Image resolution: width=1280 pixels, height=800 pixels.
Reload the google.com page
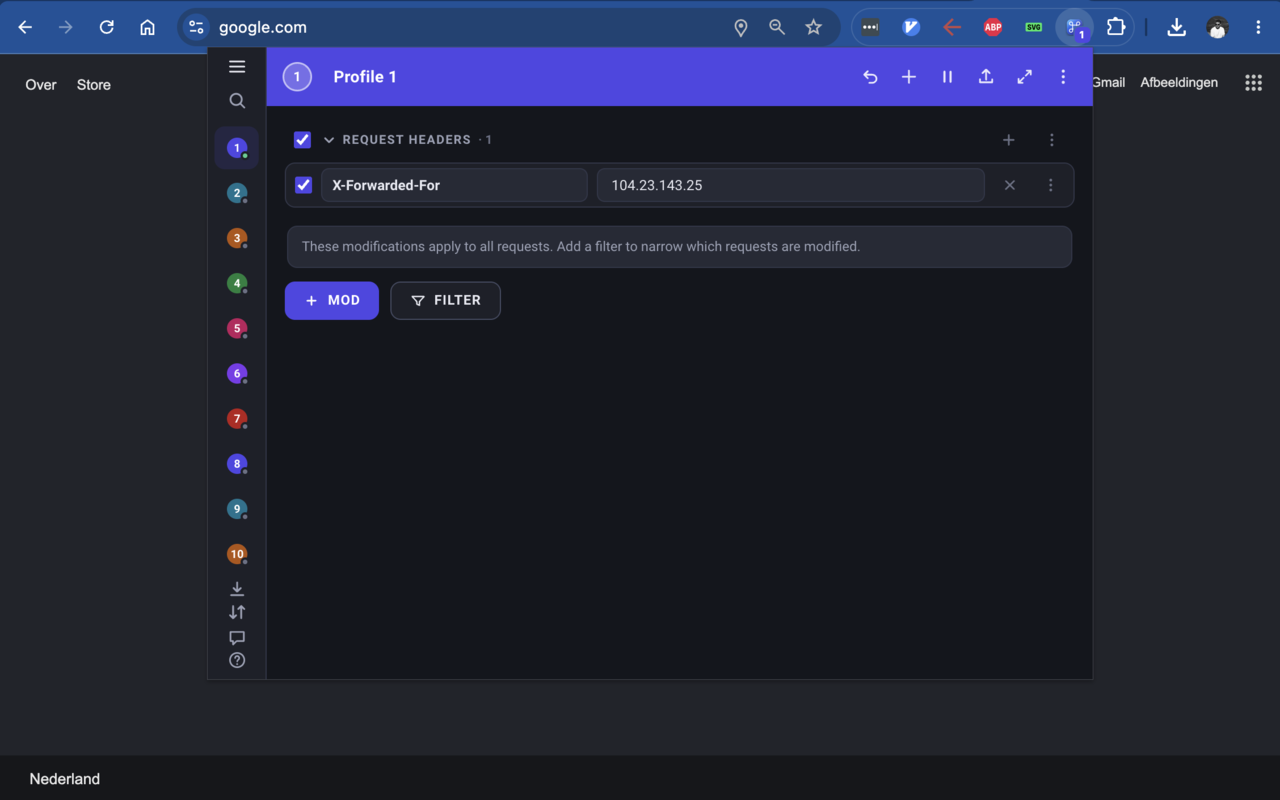pyautogui.click(x=107, y=27)
